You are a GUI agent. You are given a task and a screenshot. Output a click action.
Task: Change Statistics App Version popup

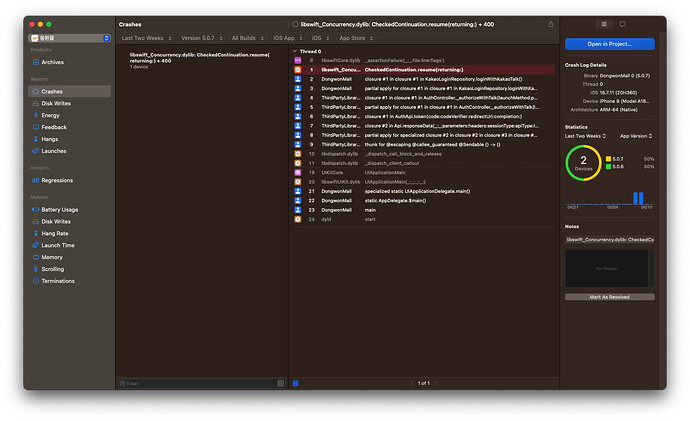(636, 136)
